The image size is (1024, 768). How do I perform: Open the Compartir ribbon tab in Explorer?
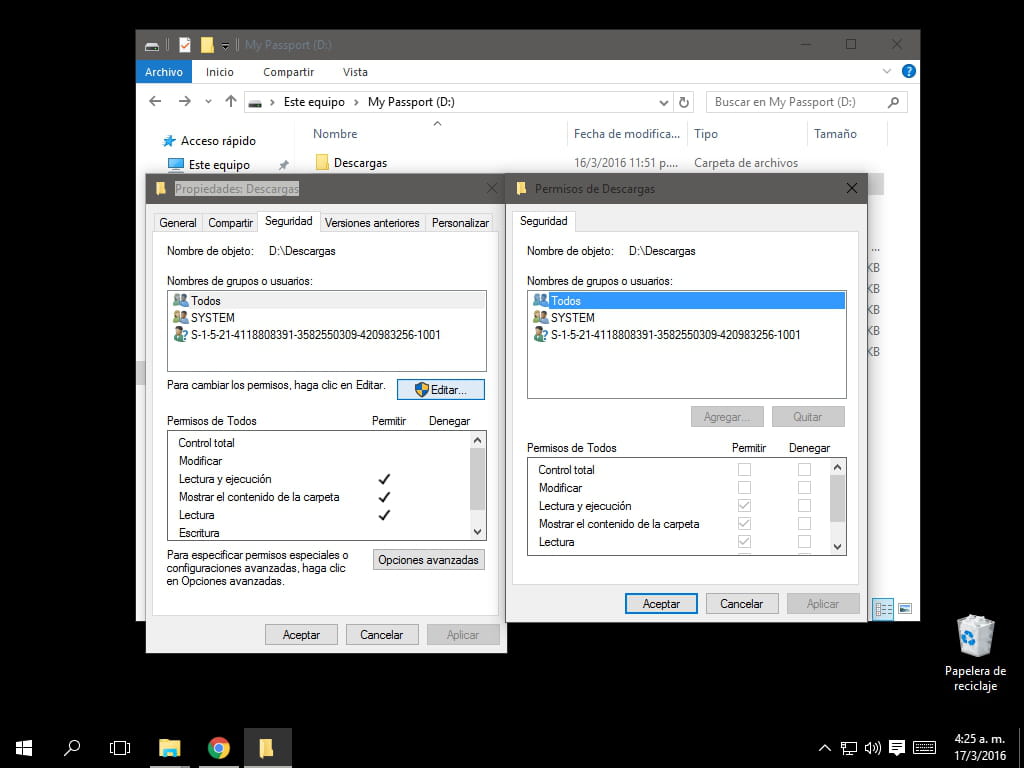(288, 72)
